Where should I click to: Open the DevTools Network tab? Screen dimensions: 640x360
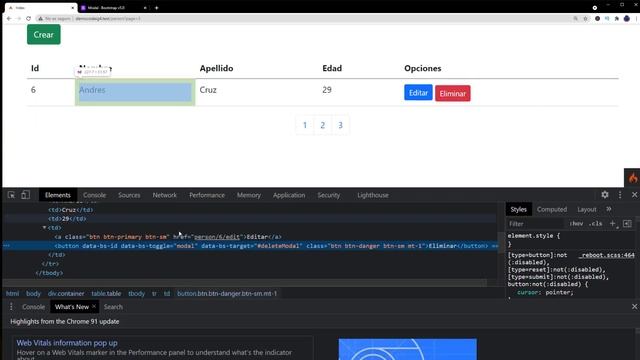coord(164,195)
